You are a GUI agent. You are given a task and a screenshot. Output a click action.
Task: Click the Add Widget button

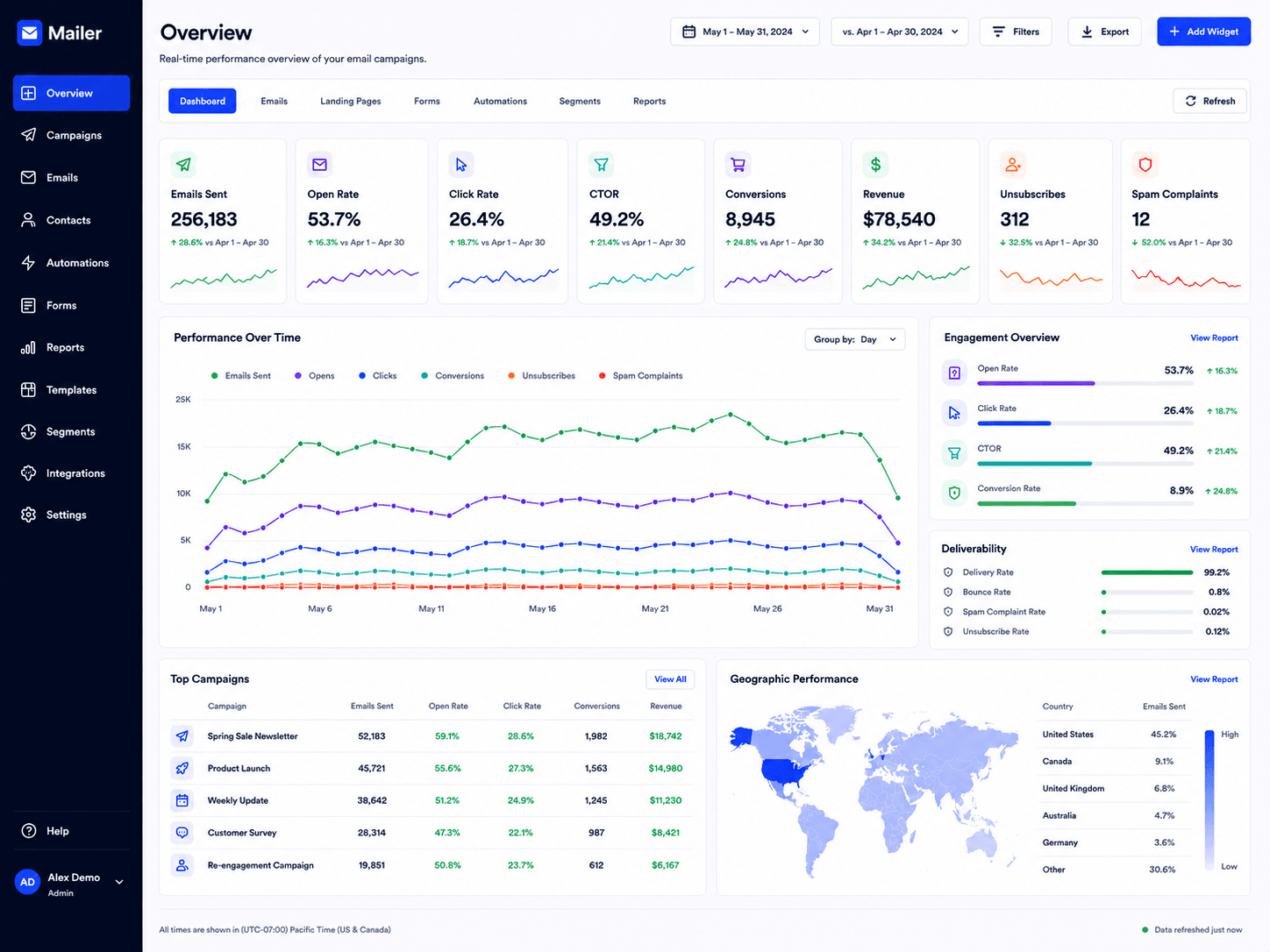point(1204,32)
